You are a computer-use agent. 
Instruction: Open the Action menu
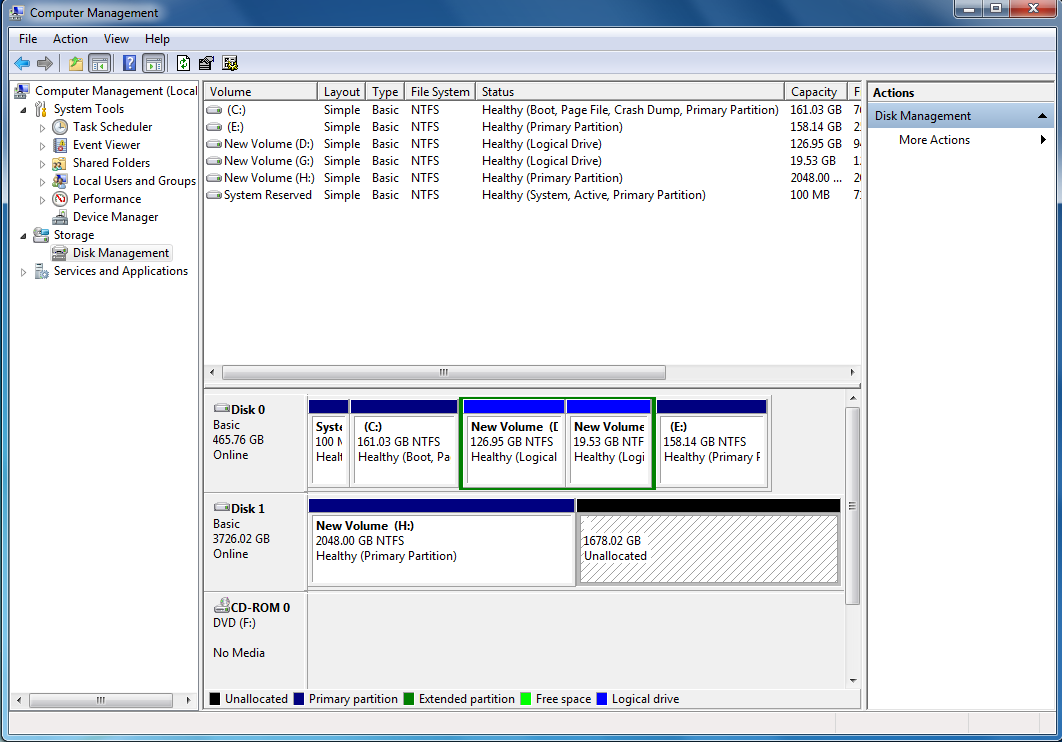pyautogui.click(x=70, y=39)
